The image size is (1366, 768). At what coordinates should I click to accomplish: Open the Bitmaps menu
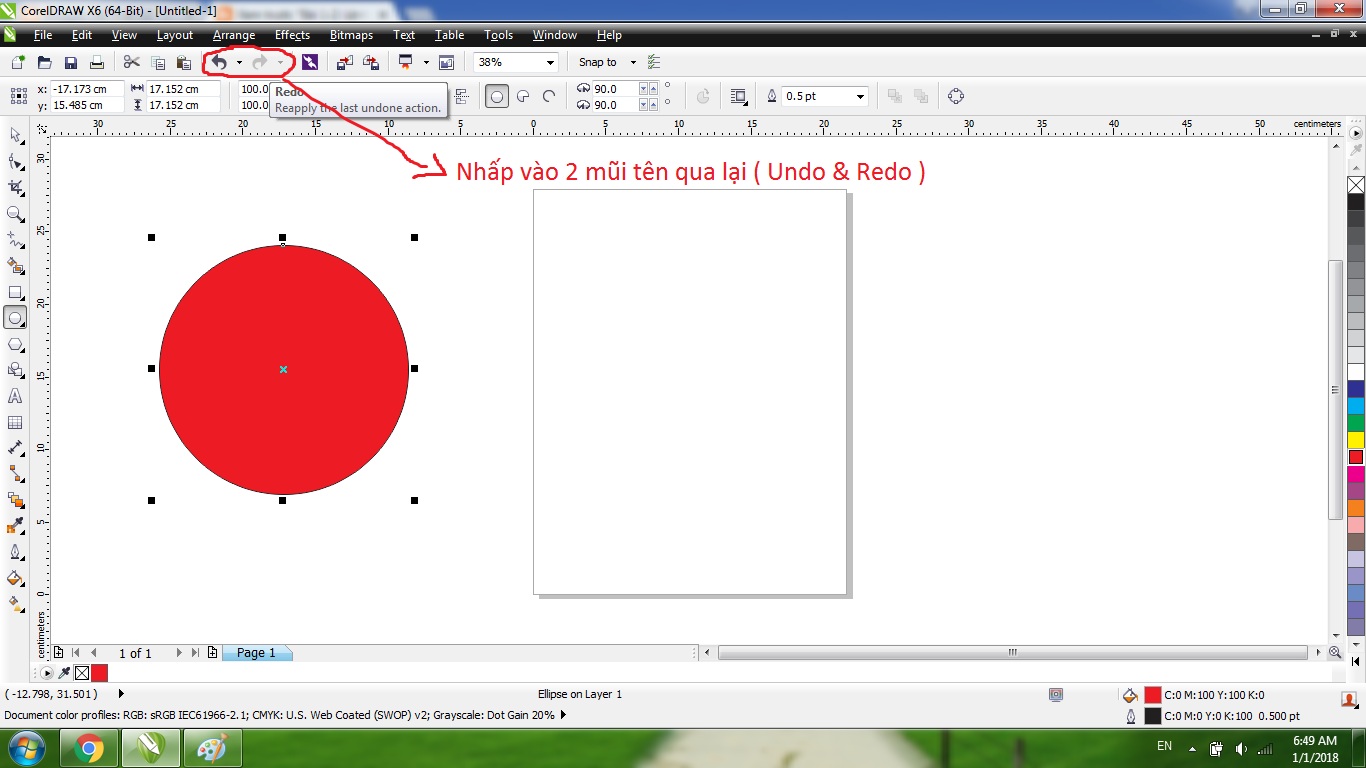[351, 35]
